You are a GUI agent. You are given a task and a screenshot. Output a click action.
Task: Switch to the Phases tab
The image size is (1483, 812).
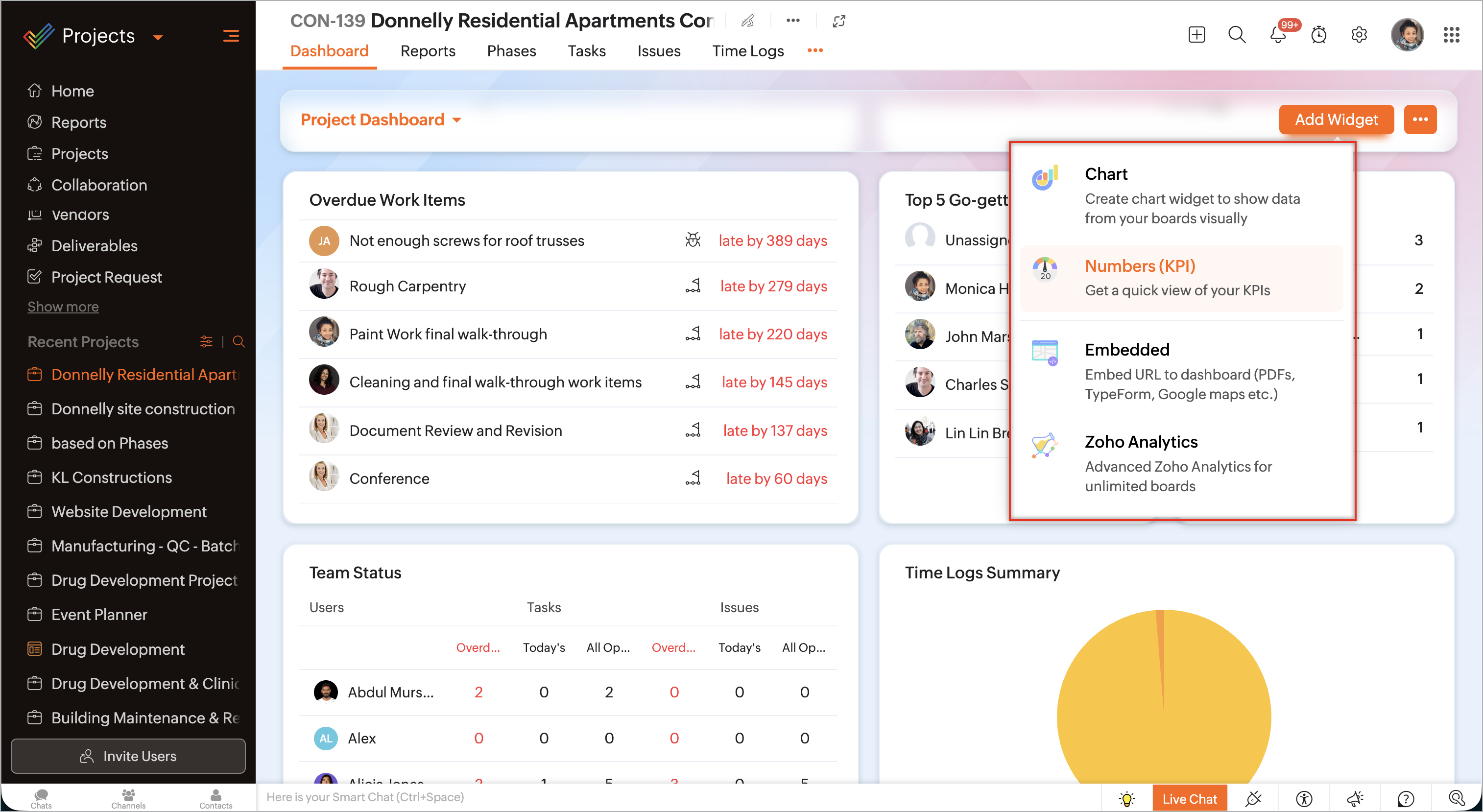(511, 51)
